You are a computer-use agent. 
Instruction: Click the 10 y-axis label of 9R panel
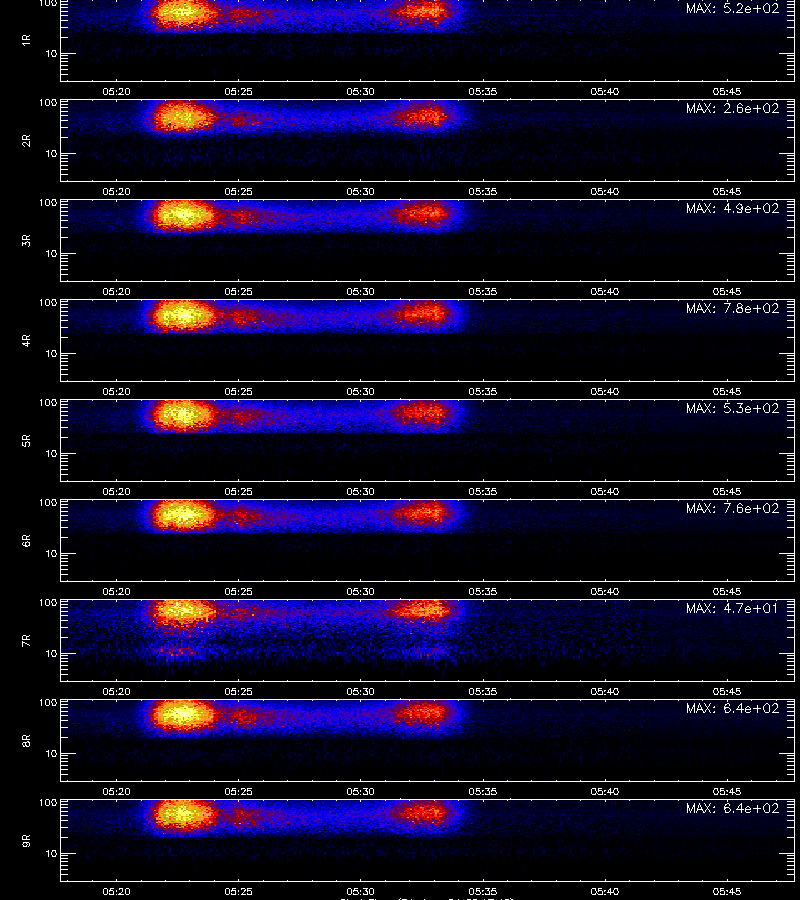51,854
